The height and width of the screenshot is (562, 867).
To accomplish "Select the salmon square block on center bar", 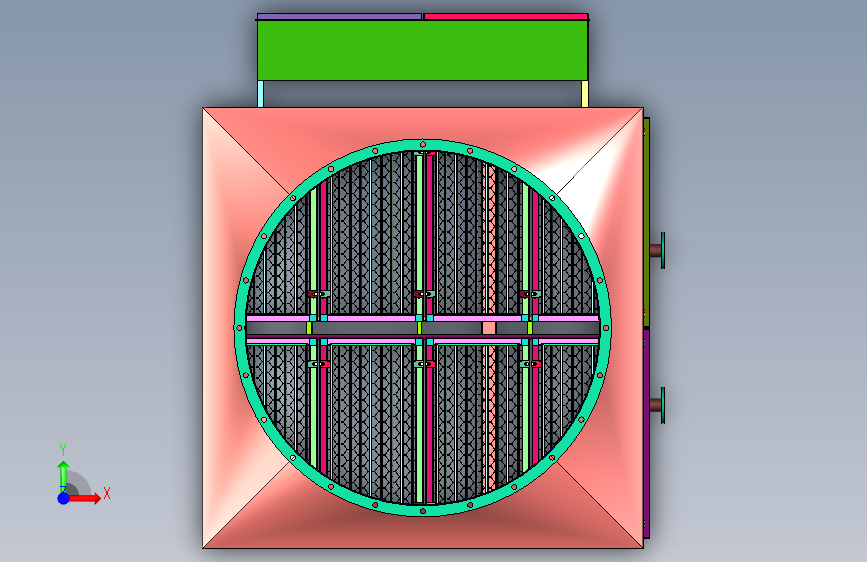I will coord(489,328).
